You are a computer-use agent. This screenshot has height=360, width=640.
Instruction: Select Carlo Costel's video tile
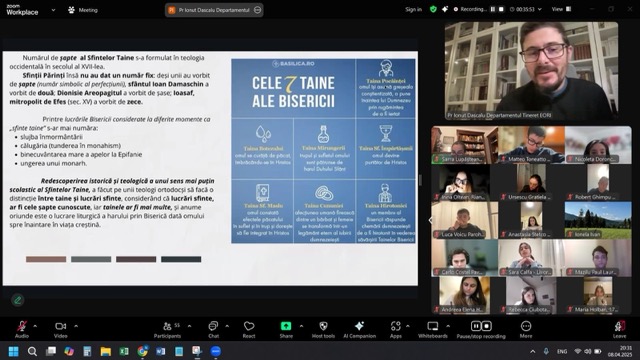(x=465, y=258)
